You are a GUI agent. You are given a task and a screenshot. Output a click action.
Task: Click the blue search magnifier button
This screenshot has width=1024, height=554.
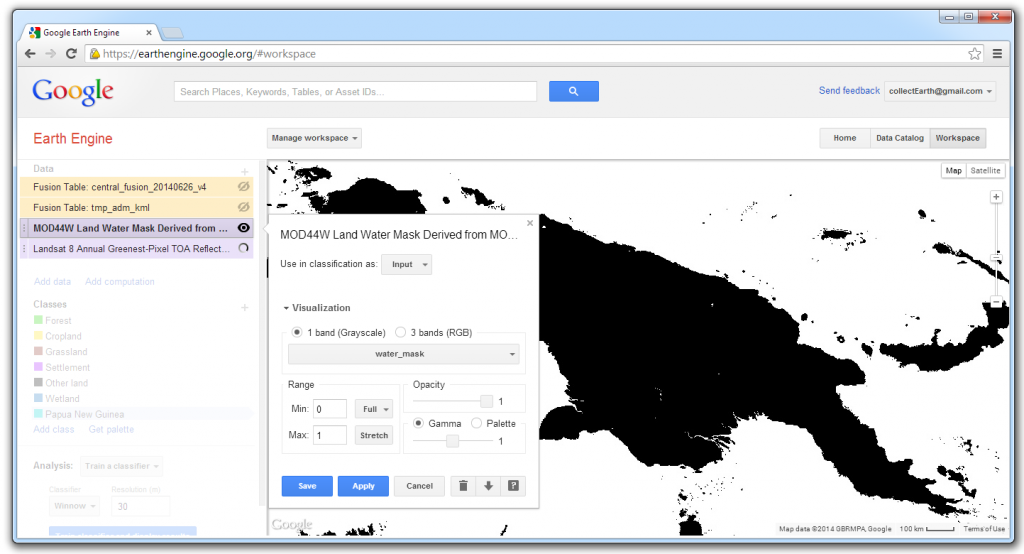[573, 91]
